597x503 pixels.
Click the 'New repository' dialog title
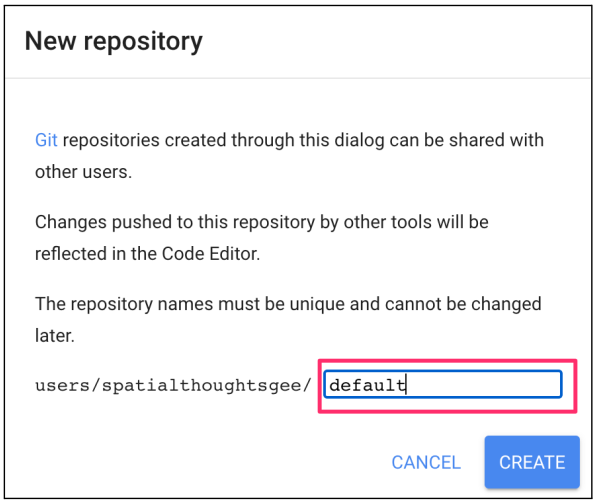pos(113,41)
